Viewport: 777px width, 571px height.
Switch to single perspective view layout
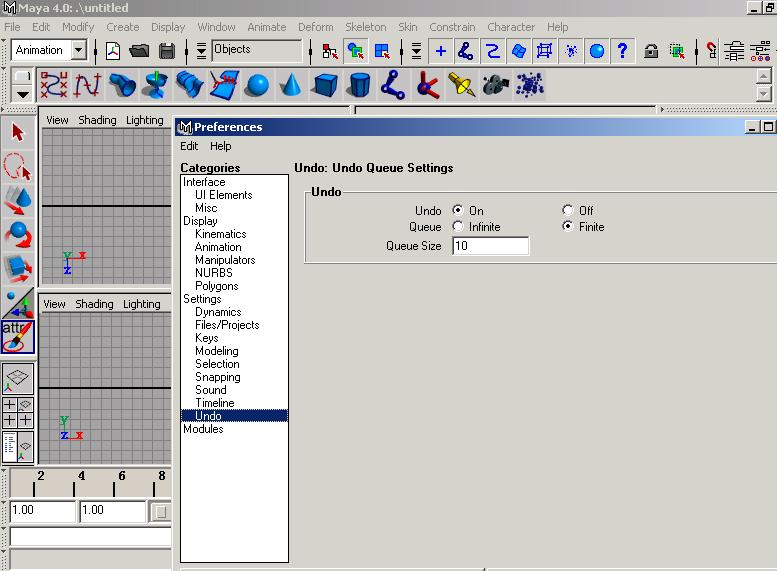click(18, 379)
